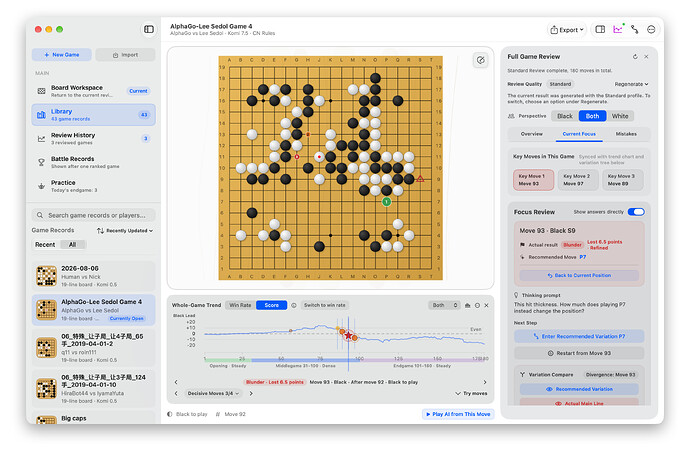Screen dimensions: 690x458
Task: Select the Black perspective option
Action: tap(565, 116)
